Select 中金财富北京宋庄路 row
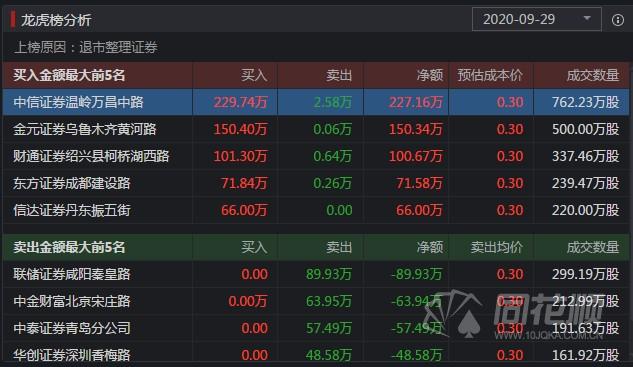 click(x=316, y=301)
